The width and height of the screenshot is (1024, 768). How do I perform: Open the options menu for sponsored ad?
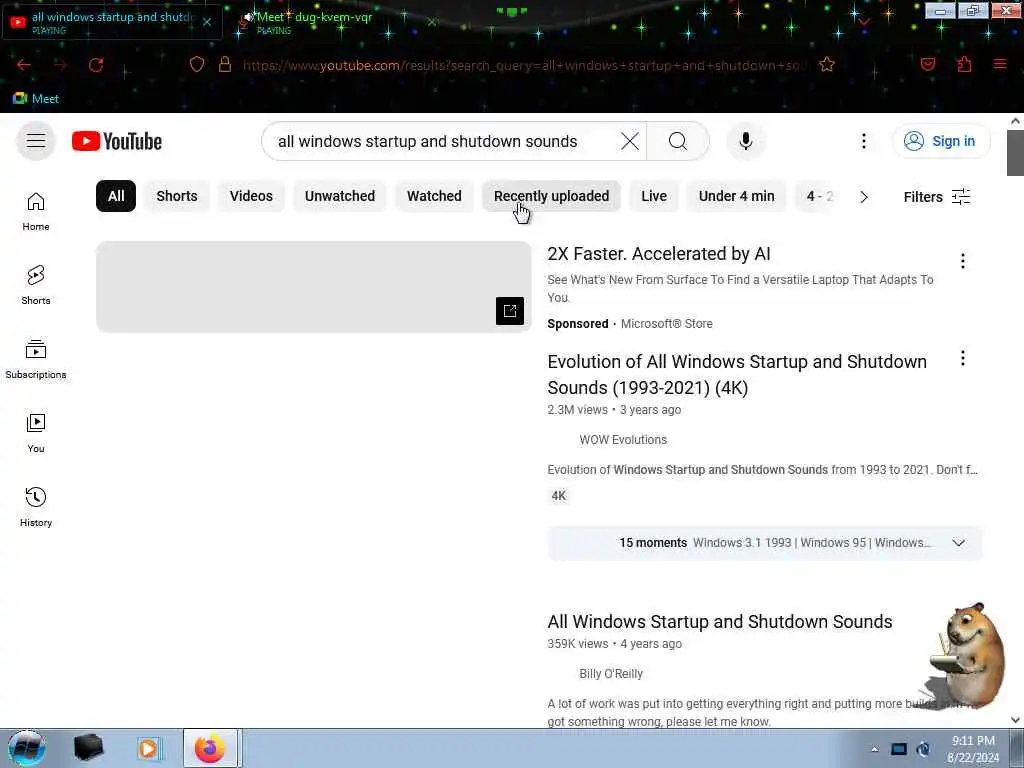(x=962, y=261)
